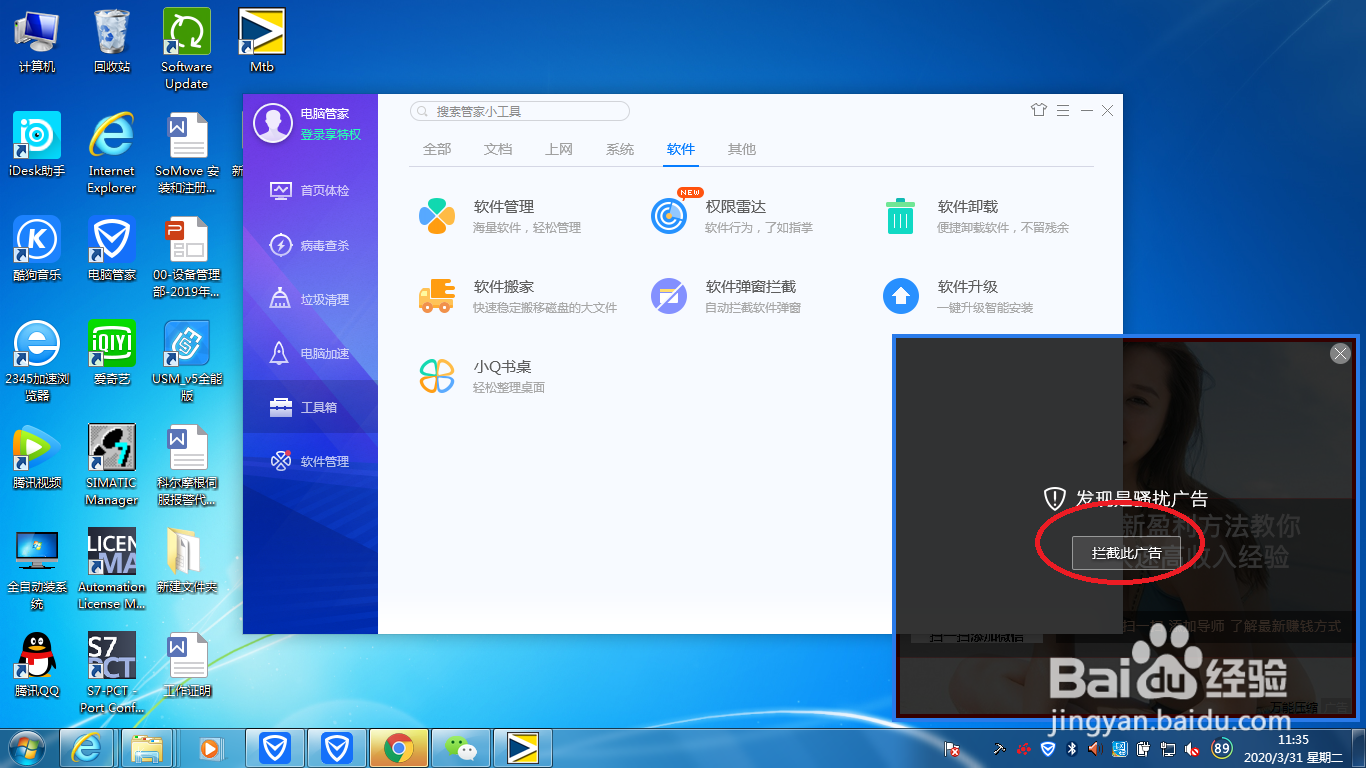Image resolution: width=1366 pixels, height=768 pixels.
Task: Select the 软件 tab
Action: 681,149
